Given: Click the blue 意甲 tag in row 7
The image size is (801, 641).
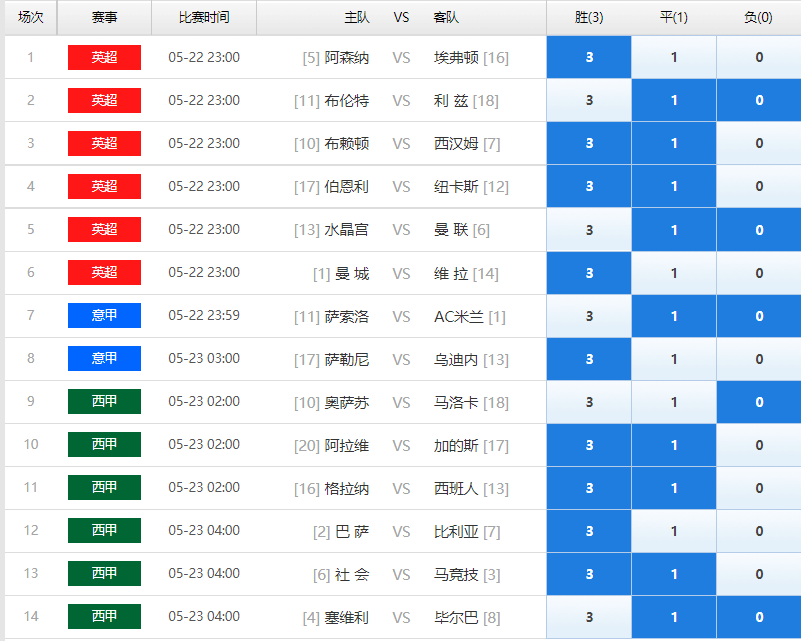Looking at the screenshot, I should click(x=104, y=315).
